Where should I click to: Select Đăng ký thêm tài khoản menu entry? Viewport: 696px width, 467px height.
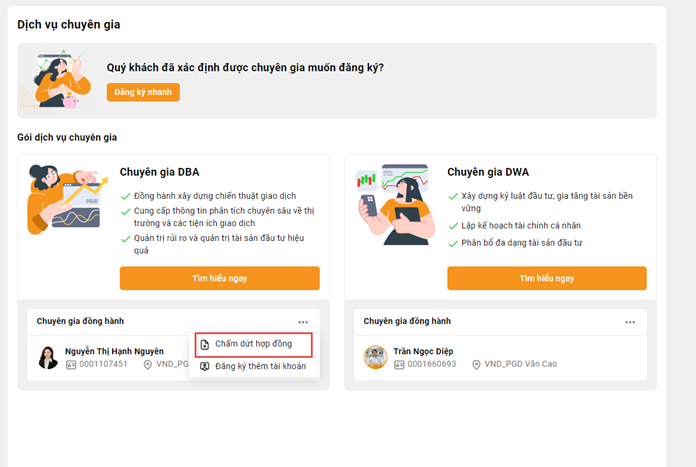(253, 367)
